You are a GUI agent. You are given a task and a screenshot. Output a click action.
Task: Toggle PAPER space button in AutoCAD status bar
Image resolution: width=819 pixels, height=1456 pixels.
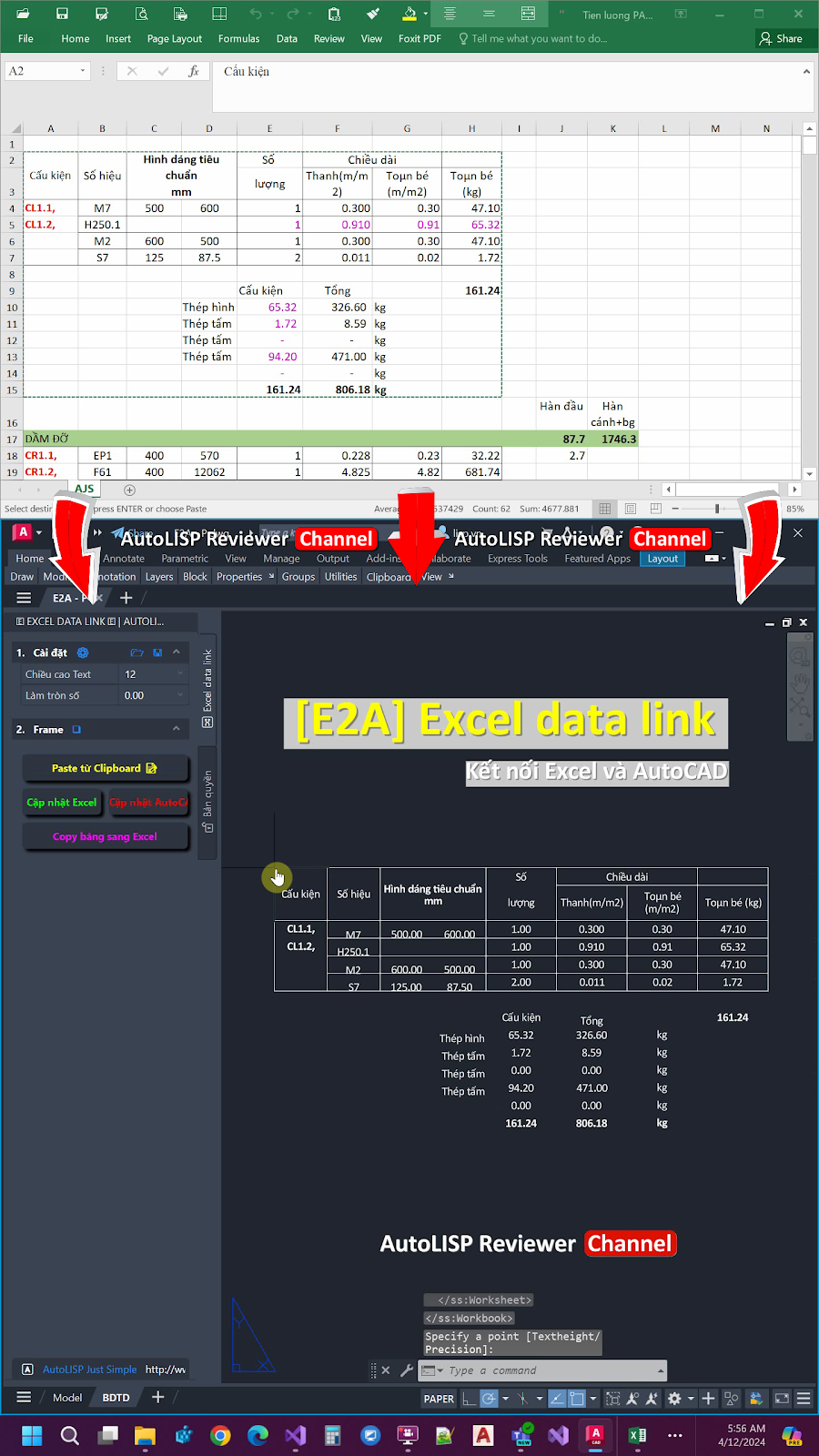[x=439, y=1399]
